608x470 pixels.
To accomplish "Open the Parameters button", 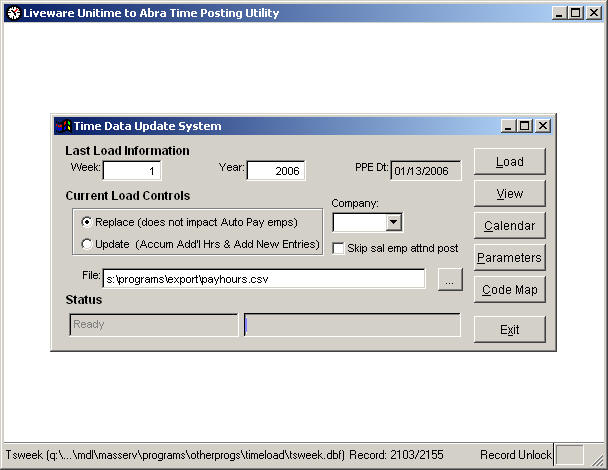I will tap(510, 257).
